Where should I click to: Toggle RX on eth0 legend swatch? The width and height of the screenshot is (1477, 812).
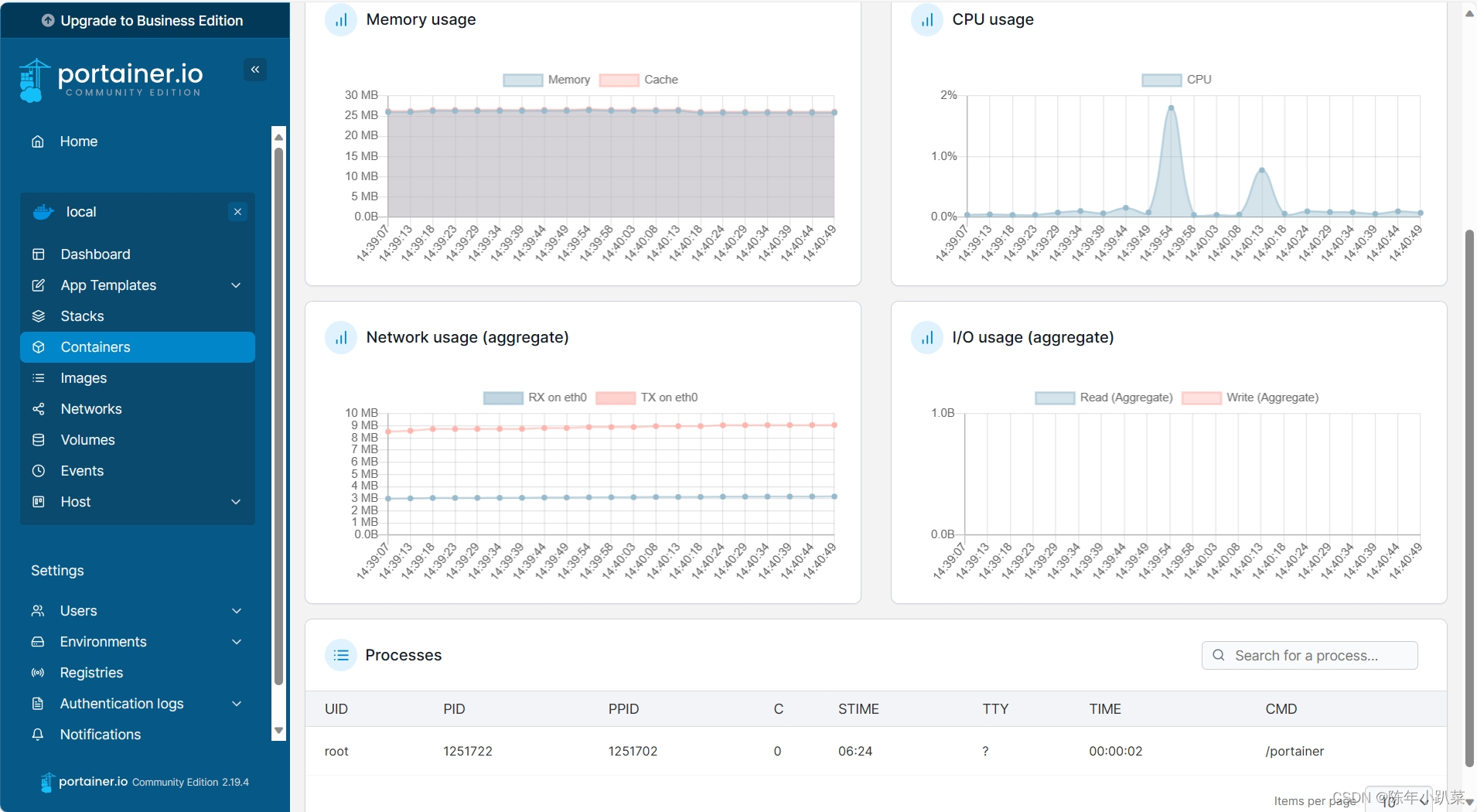tap(503, 397)
